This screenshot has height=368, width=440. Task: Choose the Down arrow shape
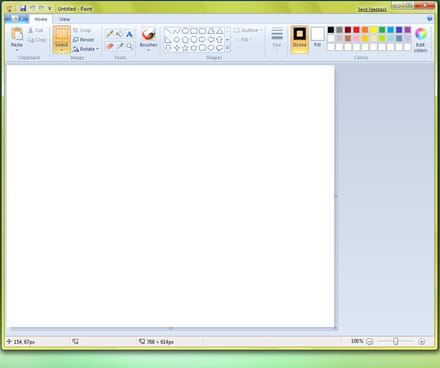[168, 48]
